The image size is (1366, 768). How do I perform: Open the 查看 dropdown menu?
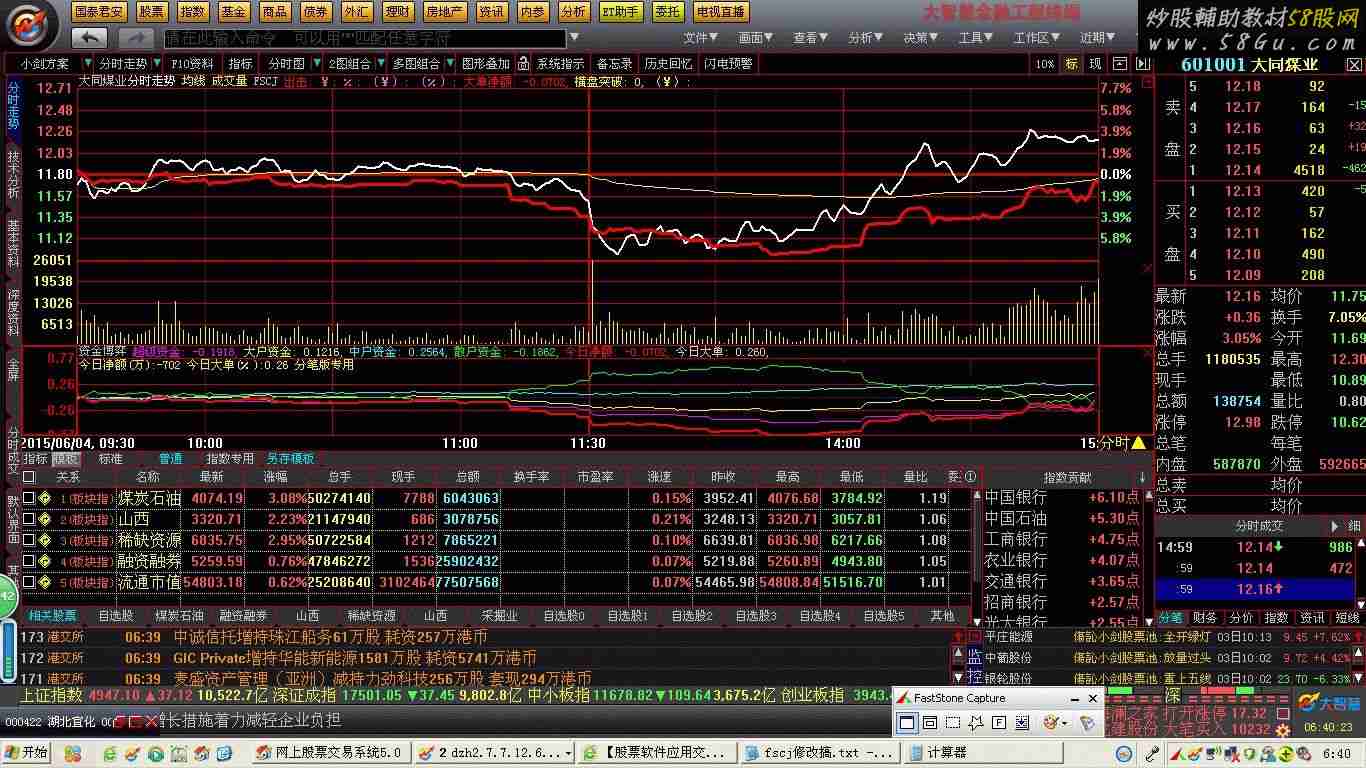810,38
